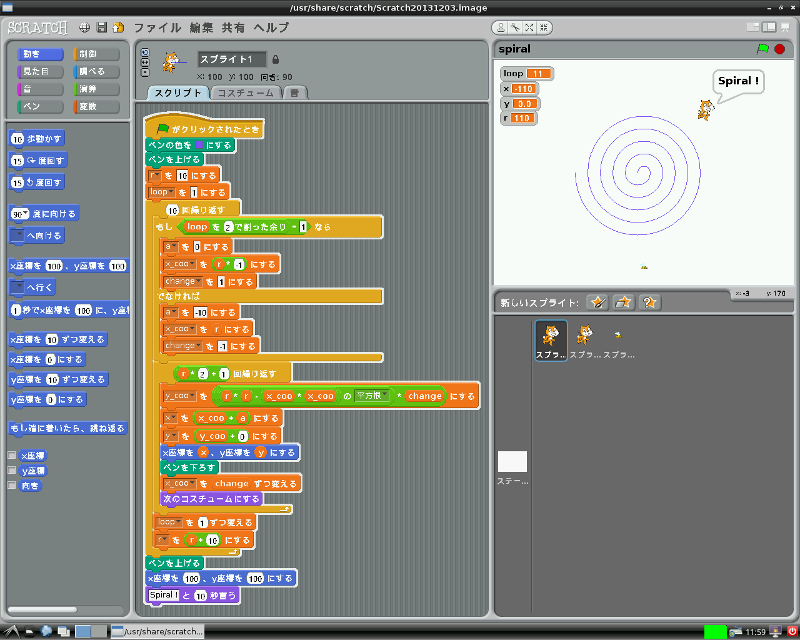This screenshot has height=640, width=800.
Task: Start the script with the green flag
Action: [763, 49]
